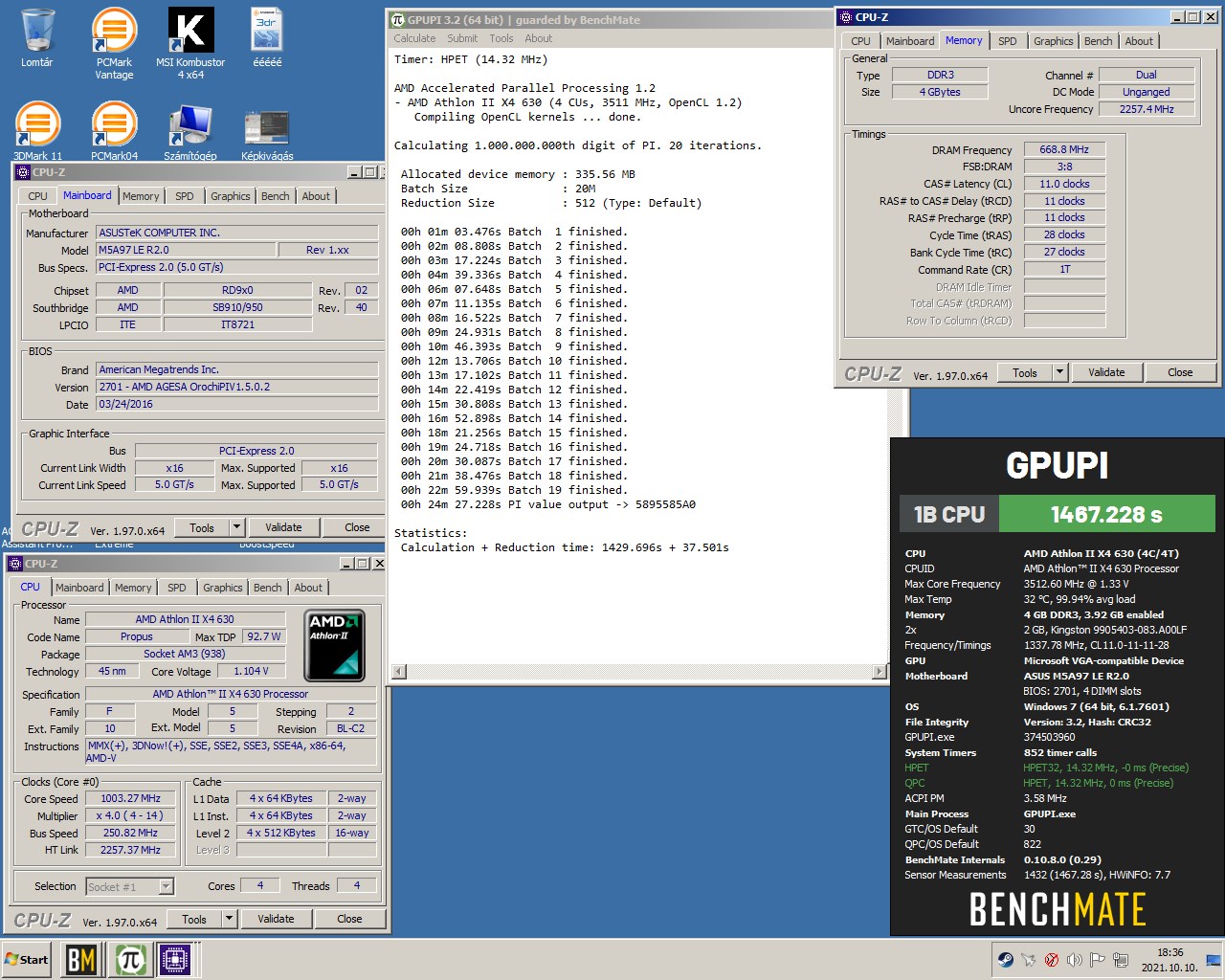This screenshot has height=980, width=1225.
Task: Switch to SPD tab in CPU-Z Memory window
Action: pos(1008,41)
